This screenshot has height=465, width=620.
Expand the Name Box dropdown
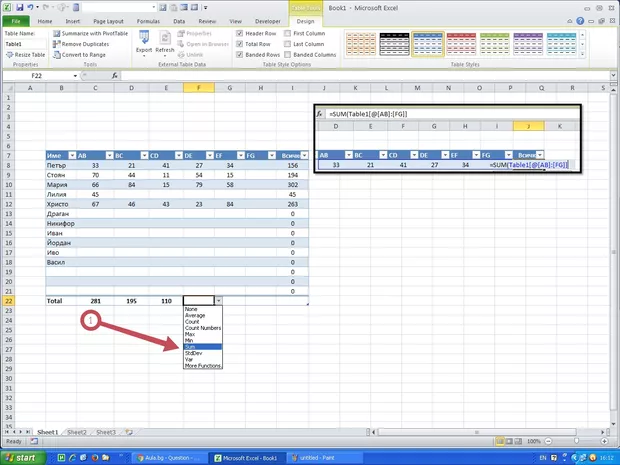point(103,75)
